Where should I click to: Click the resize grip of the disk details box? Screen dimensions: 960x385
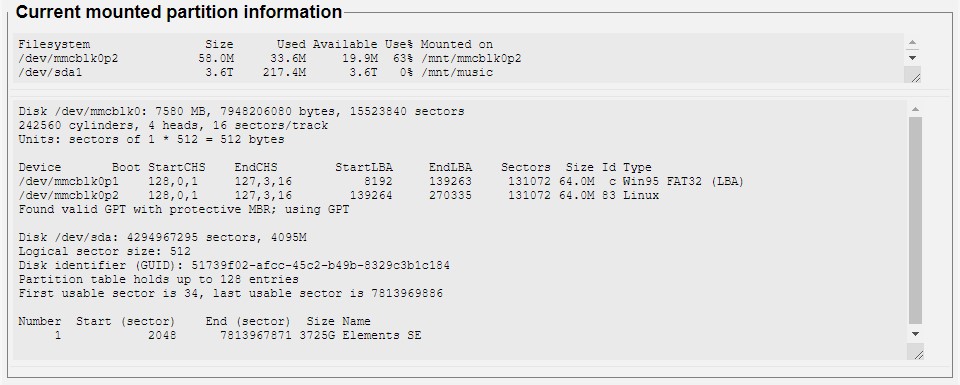click(918, 353)
